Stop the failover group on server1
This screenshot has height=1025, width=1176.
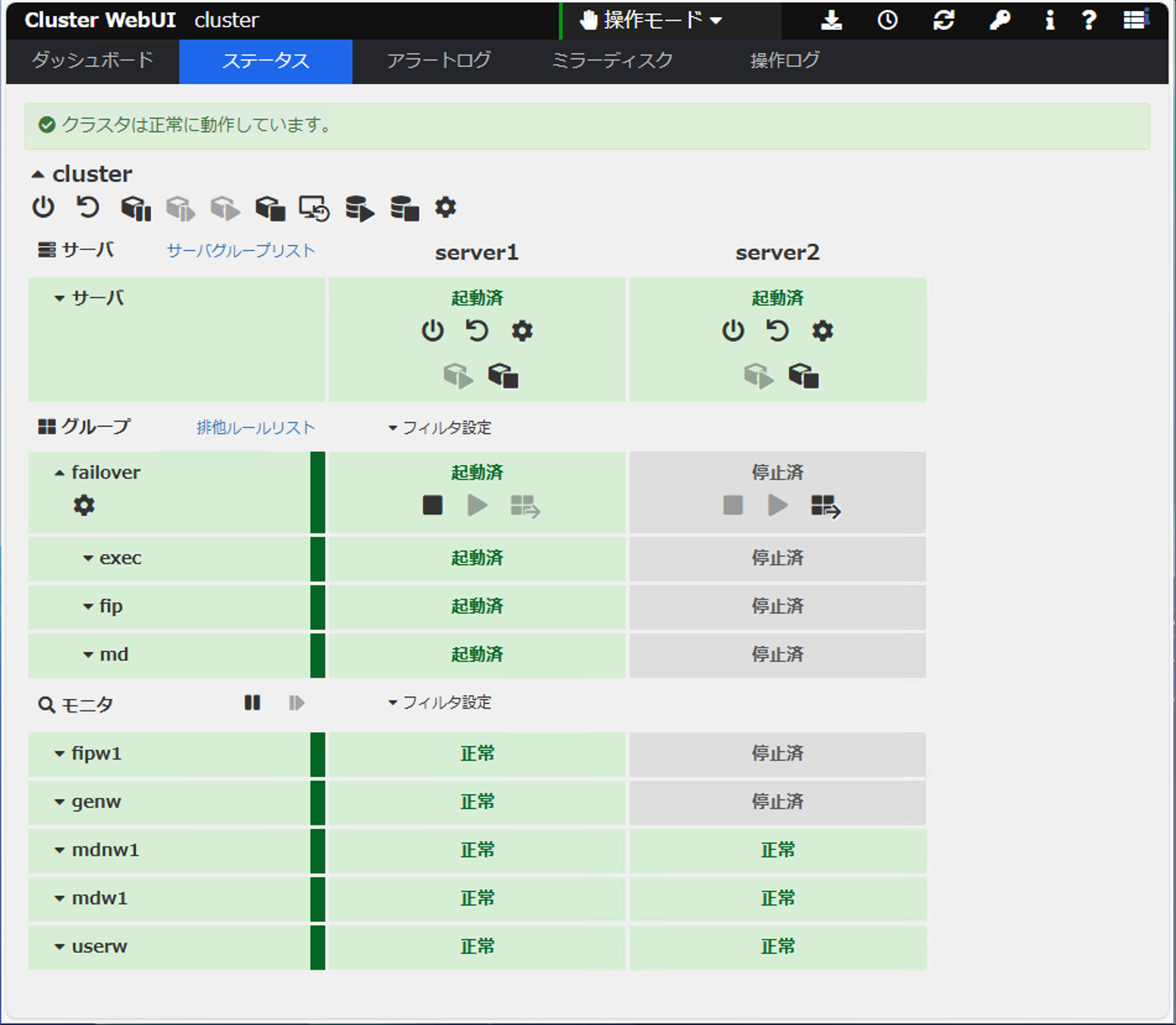432,505
